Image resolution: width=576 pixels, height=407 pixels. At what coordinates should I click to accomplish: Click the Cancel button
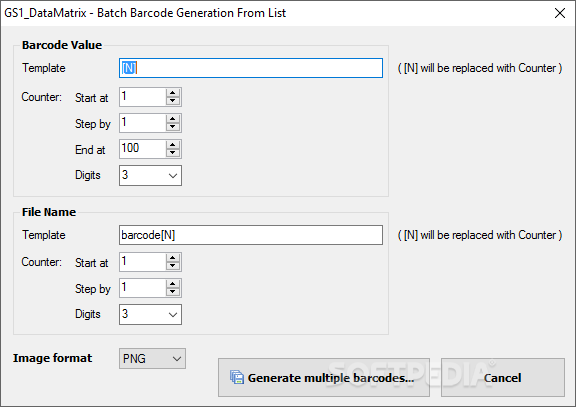click(503, 378)
